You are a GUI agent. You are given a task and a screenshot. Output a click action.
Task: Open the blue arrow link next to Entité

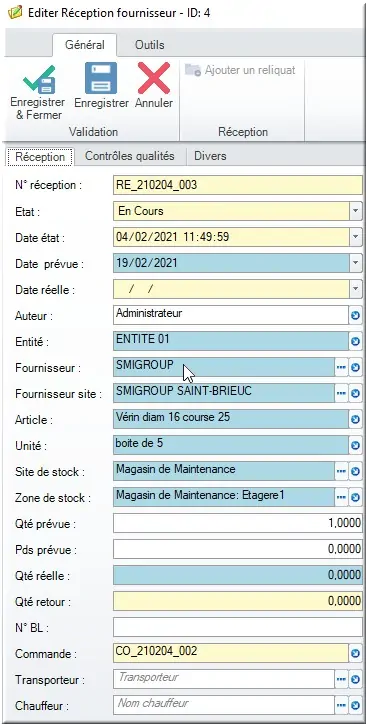coord(355,342)
